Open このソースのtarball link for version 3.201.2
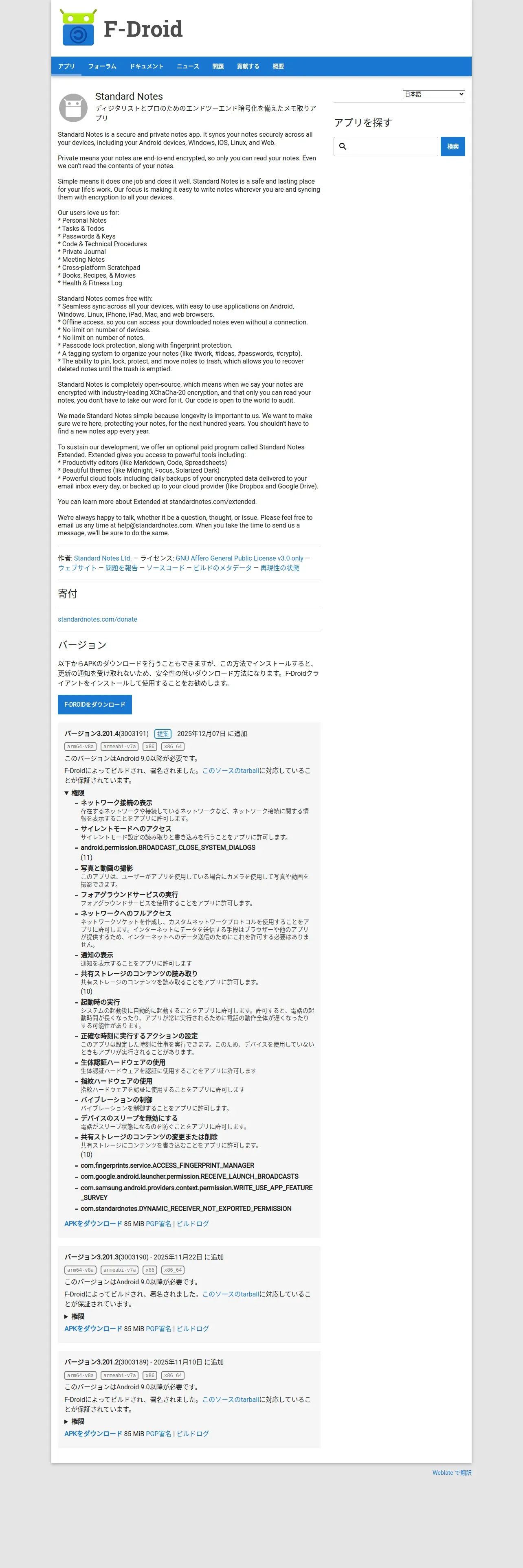 (231, 1399)
